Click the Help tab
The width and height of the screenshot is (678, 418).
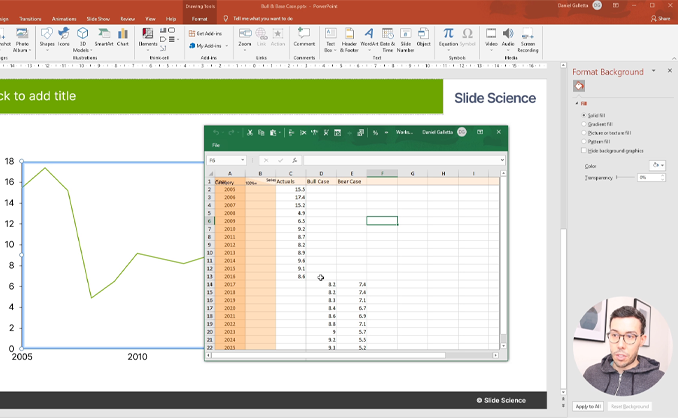click(171, 19)
